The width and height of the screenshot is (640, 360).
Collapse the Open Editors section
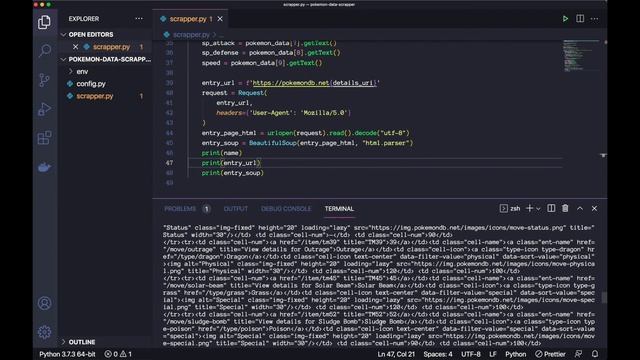pos(91,35)
